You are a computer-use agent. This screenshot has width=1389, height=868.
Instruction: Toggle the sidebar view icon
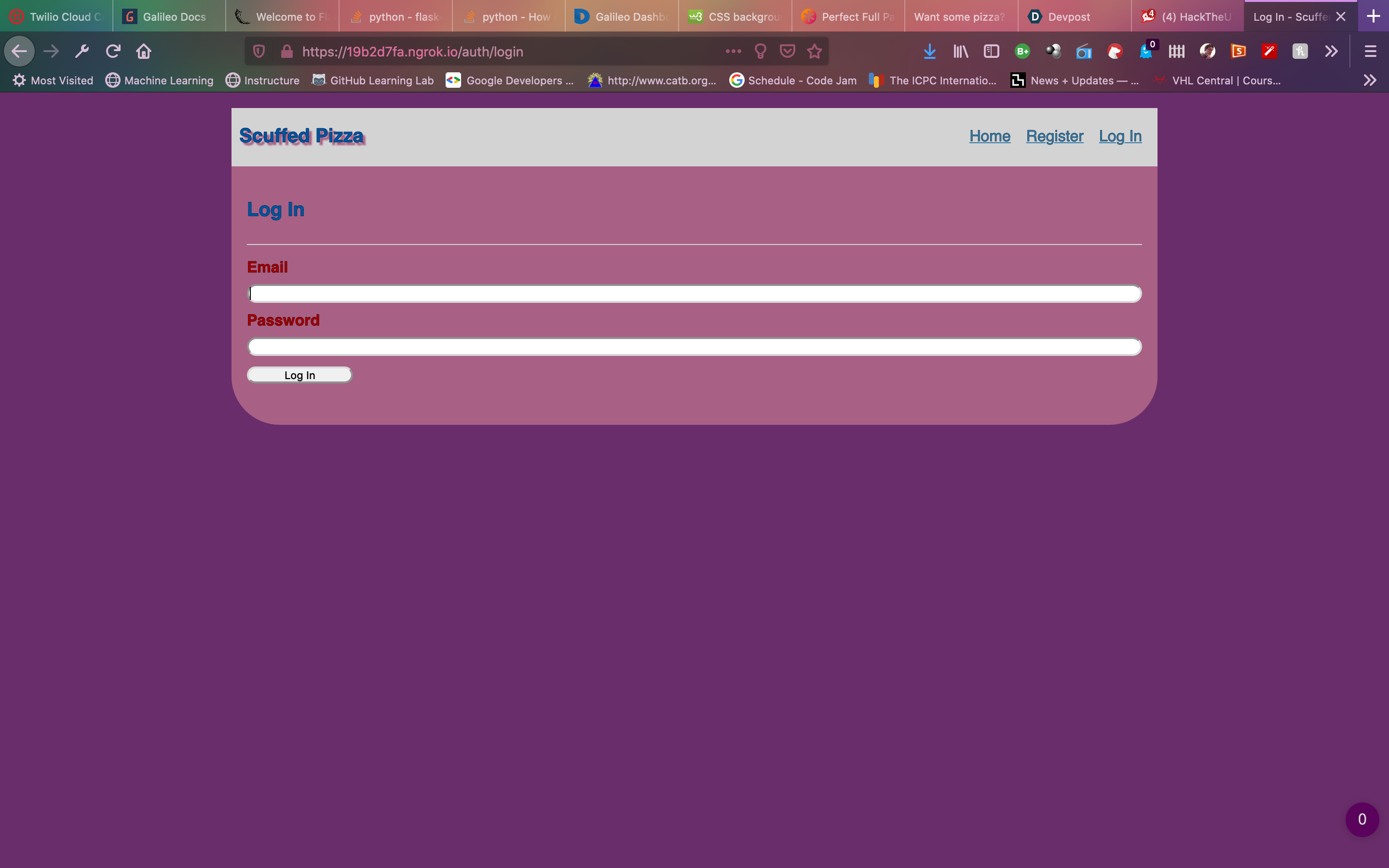coord(991,52)
